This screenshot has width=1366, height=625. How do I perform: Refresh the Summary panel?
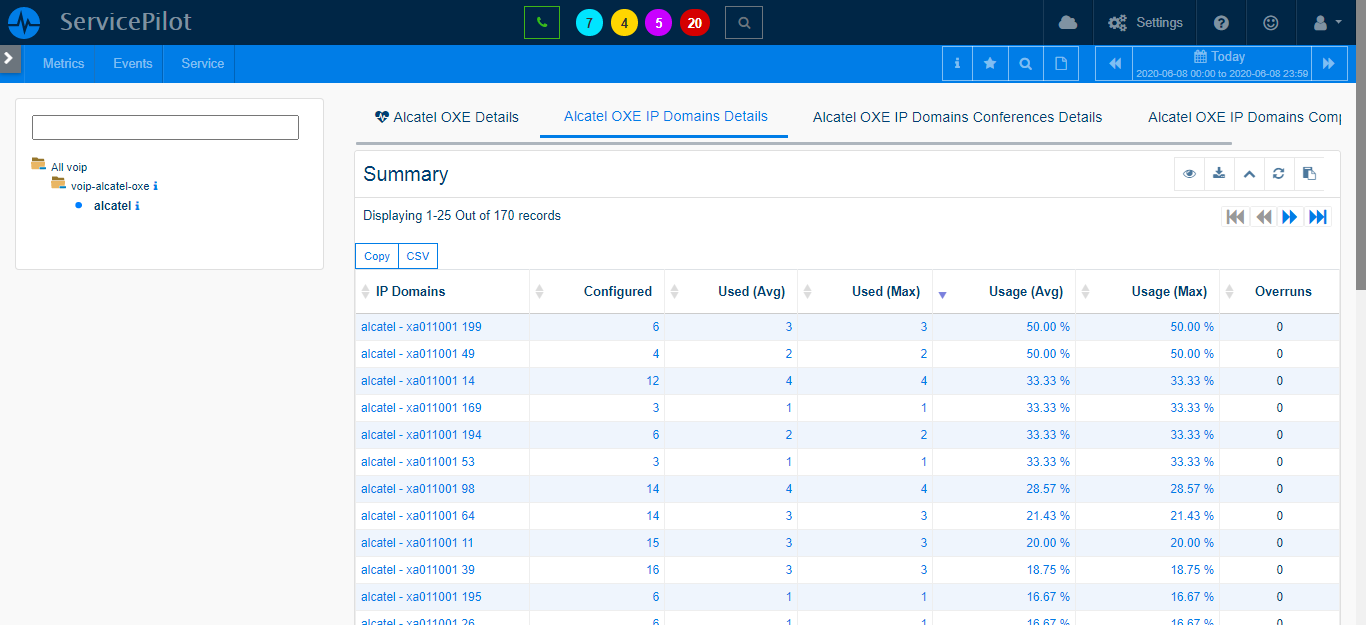[x=1278, y=173]
